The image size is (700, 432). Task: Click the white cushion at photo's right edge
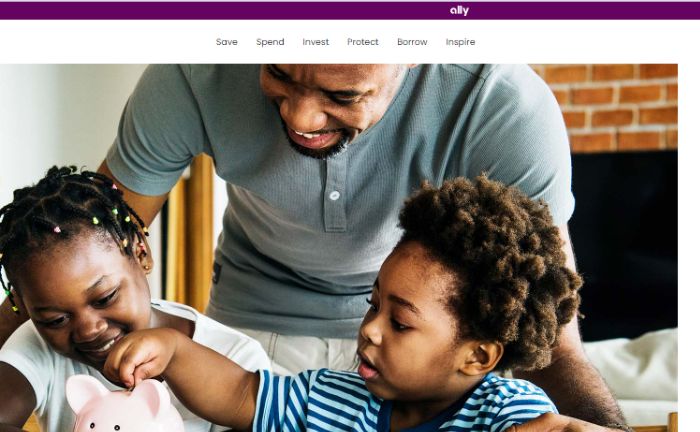click(x=638, y=368)
